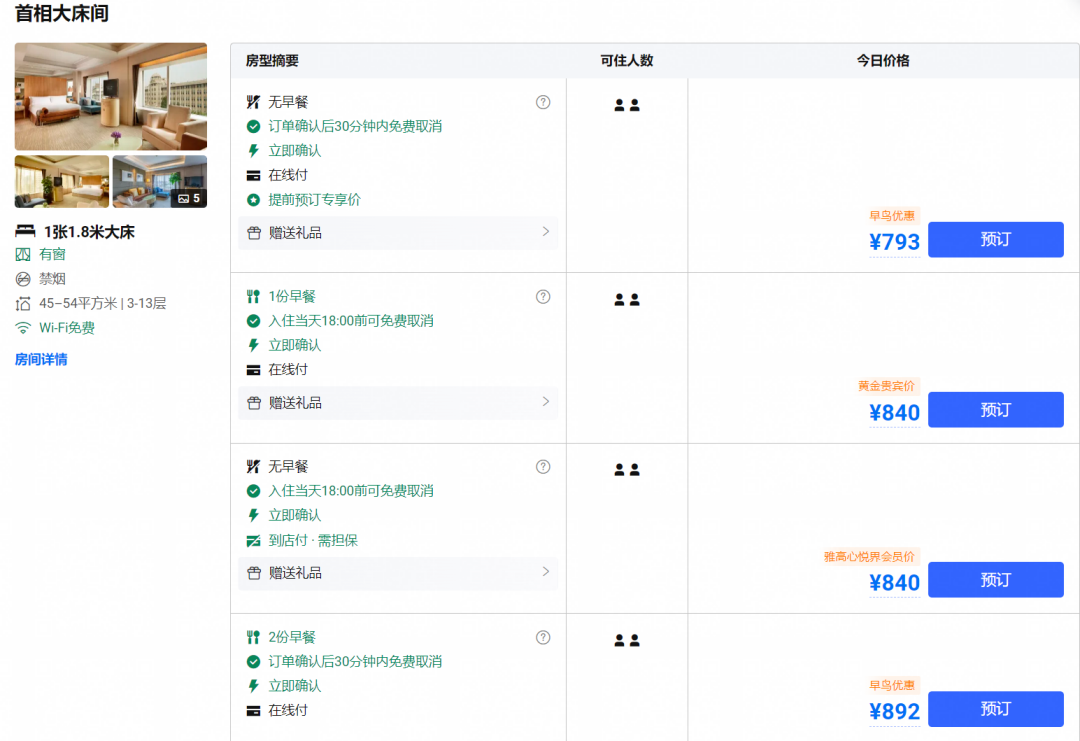Click the 黄金贵宾价 price tag
This screenshot has width=1080, height=741.
[886, 386]
